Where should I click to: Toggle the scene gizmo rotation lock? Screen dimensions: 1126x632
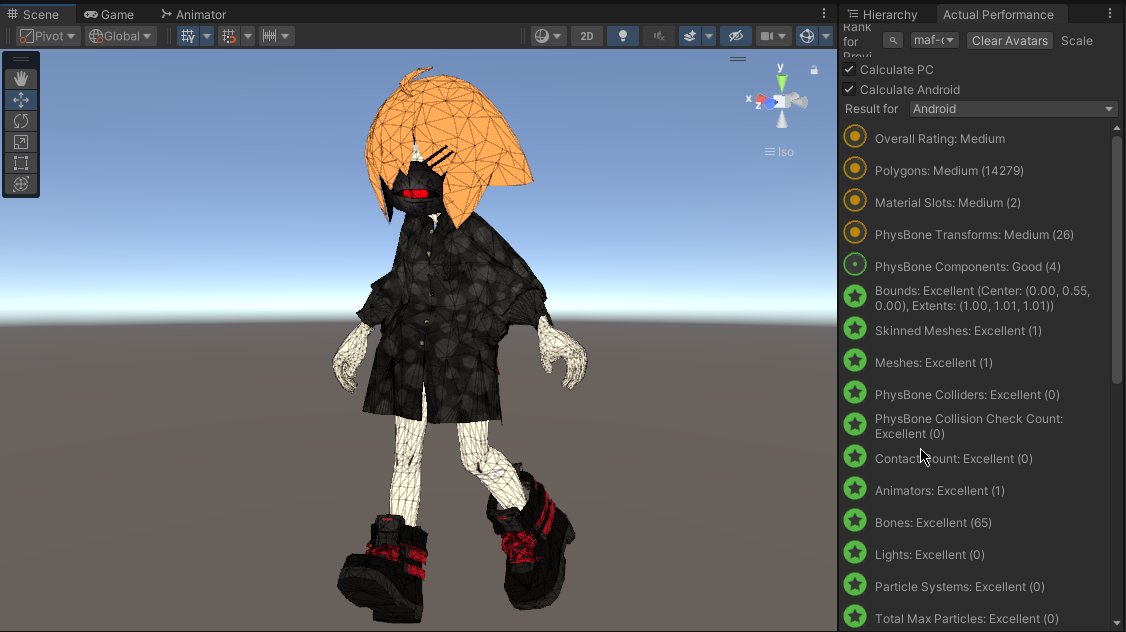coord(814,70)
